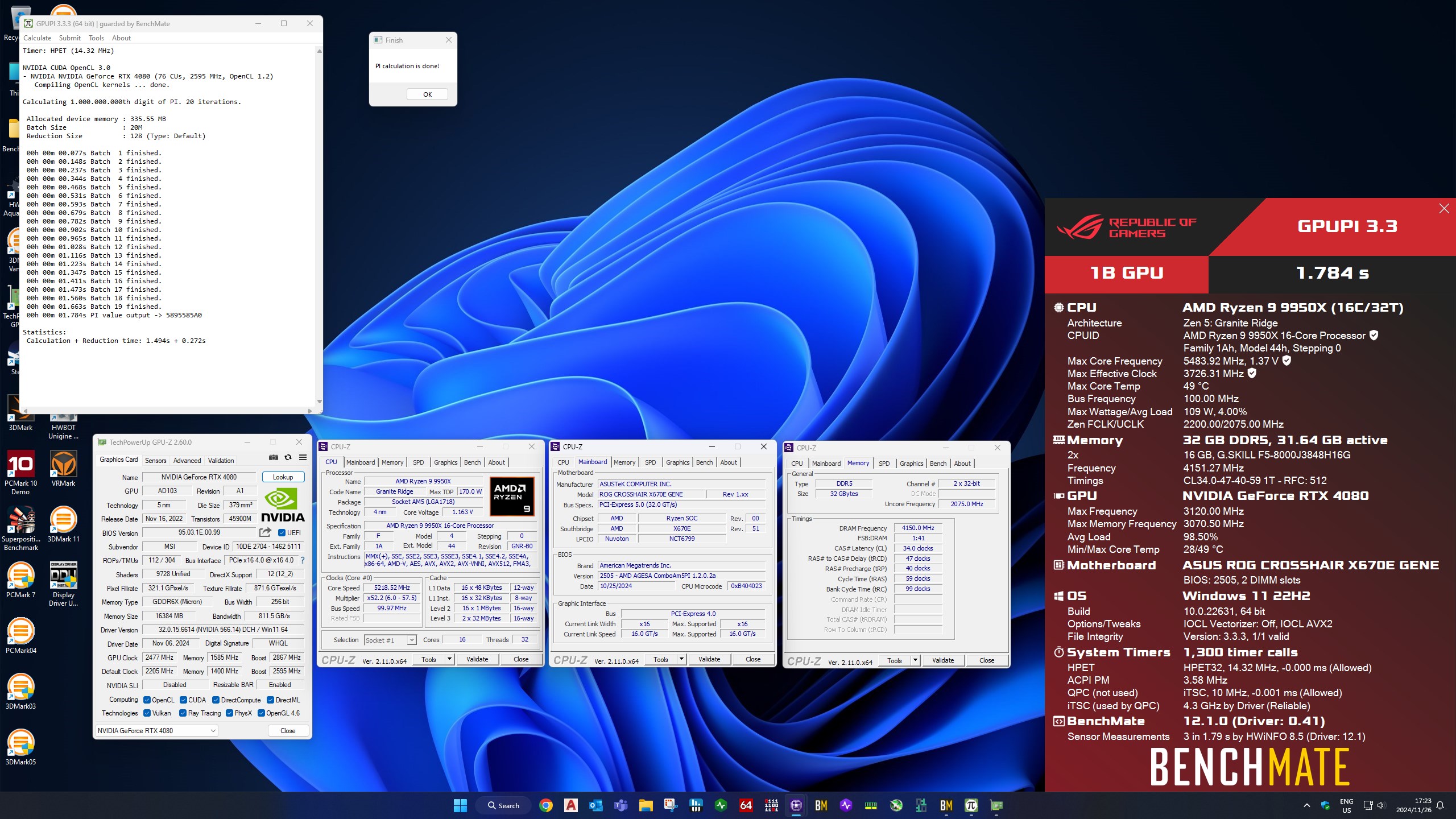Toggle the PhysX checkbox in GPU-Z

[x=229, y=713]
